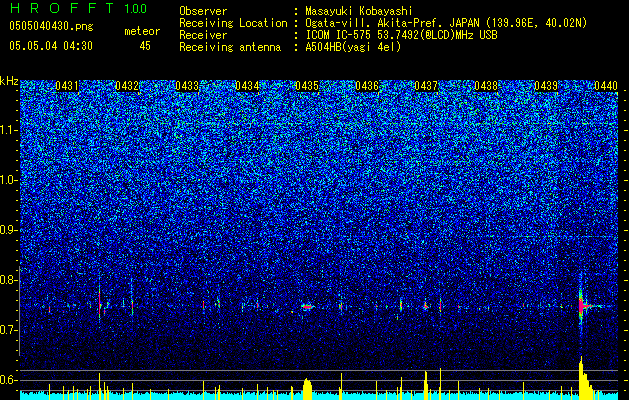The image size is (629, 400).
Task: Click the strong meteor echo near 0439
Action: [x=582, y=306]
